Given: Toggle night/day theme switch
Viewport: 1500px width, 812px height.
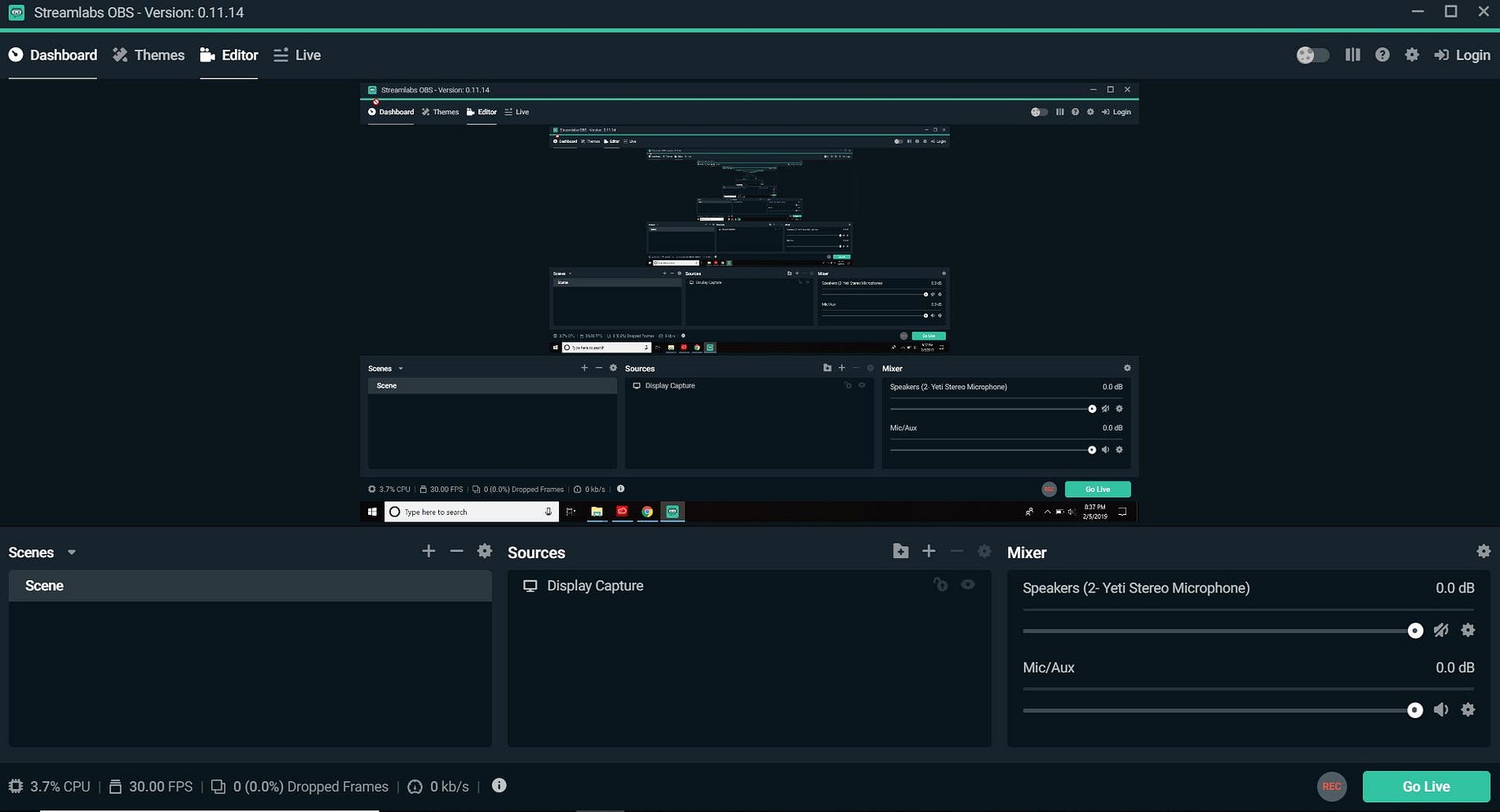Looking at the screenshot, I should (x=1312, y=55).
